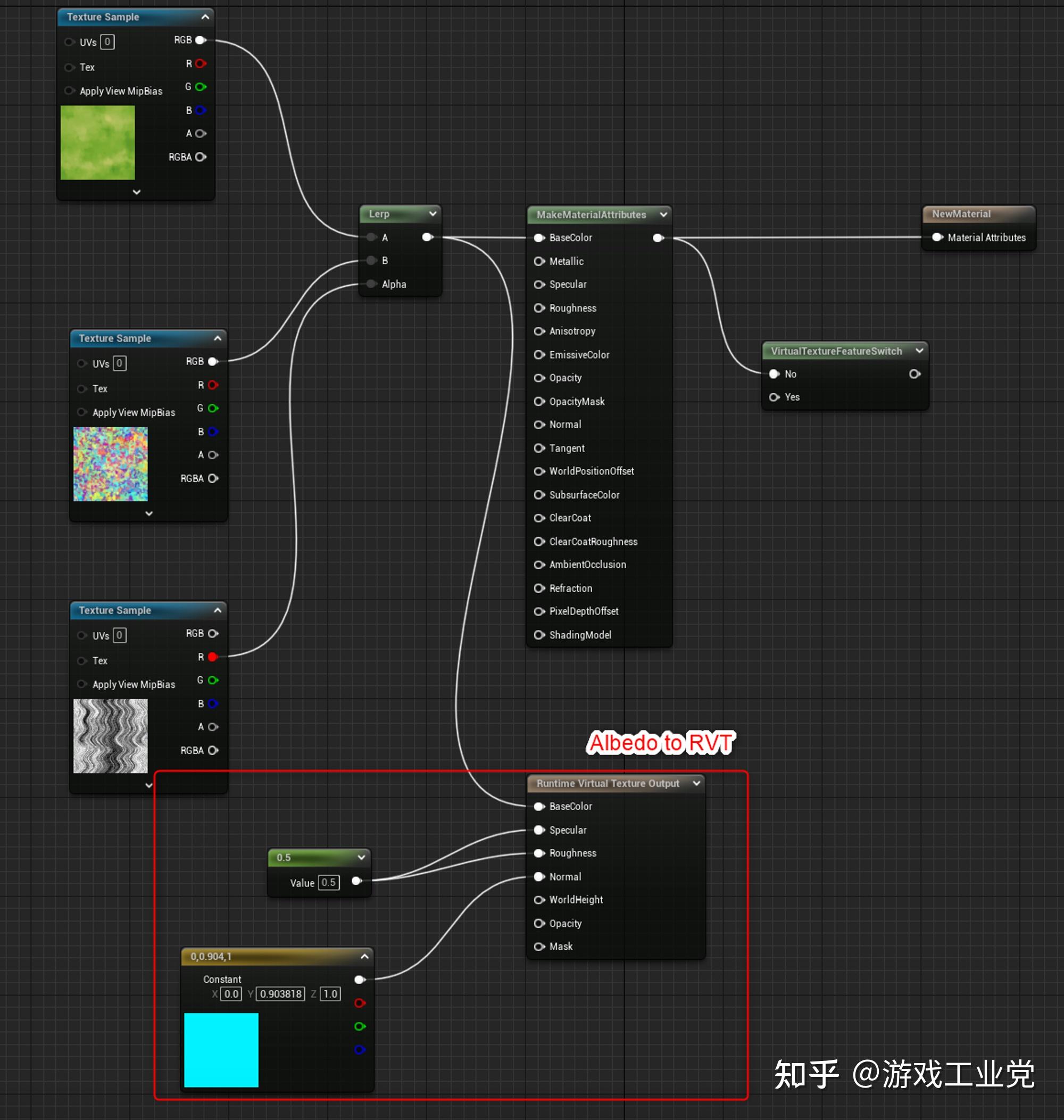The height and width of the screenshot is (1120, 1064).
Task: Click Apply View MipBias pin on grass sample
Action: [x=70, y=91]
